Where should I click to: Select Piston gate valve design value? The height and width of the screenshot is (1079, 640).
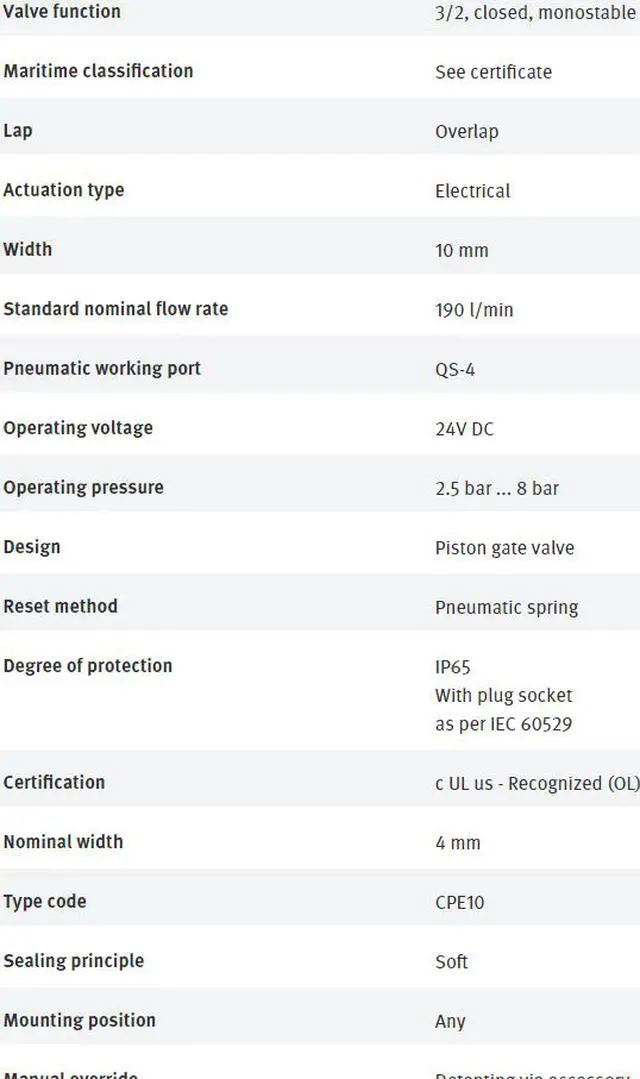click(x=504, y=548)
